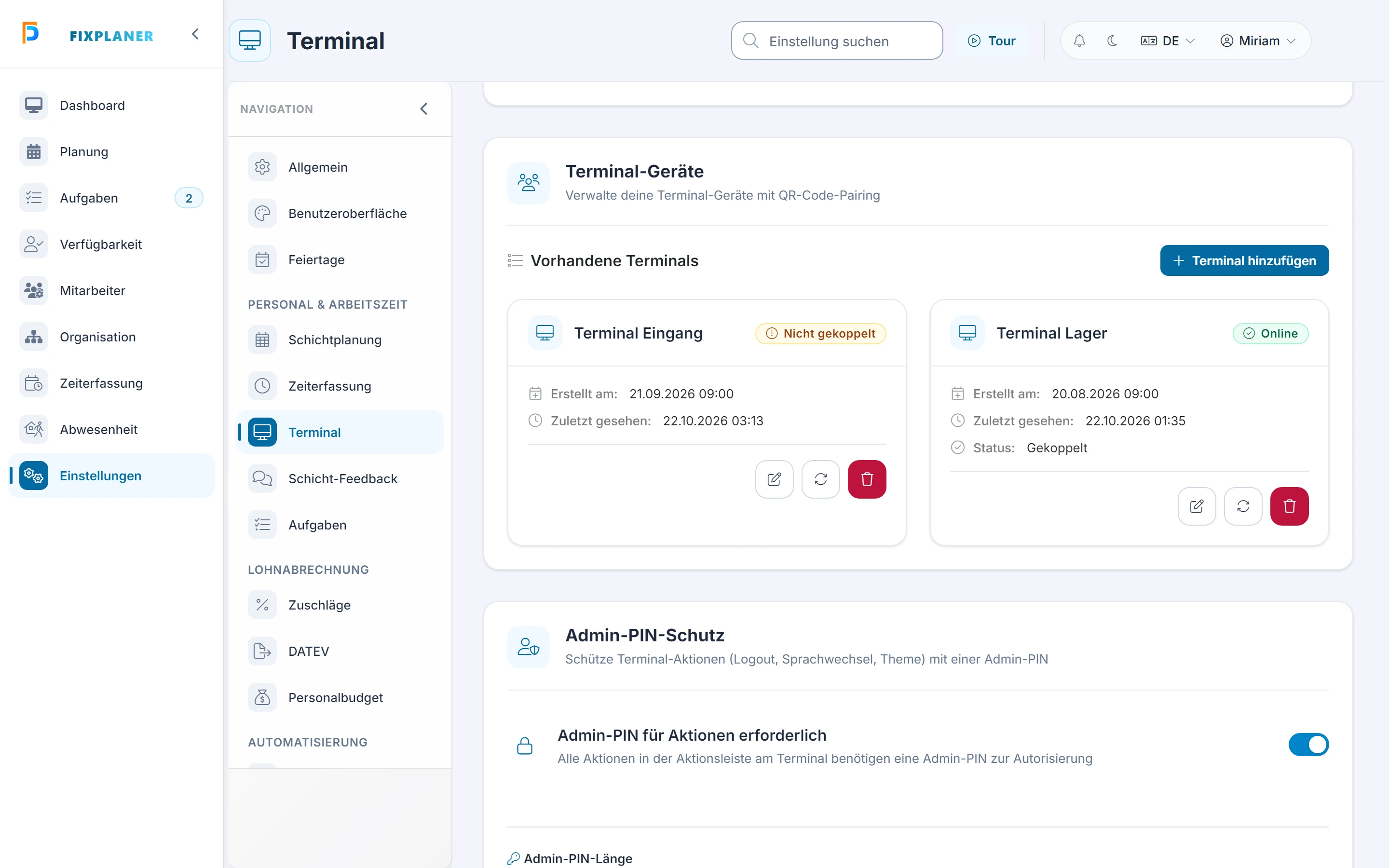Select Einstellungen in main sidebar
Screen dimensions: 1389x868
pos(111,476)
